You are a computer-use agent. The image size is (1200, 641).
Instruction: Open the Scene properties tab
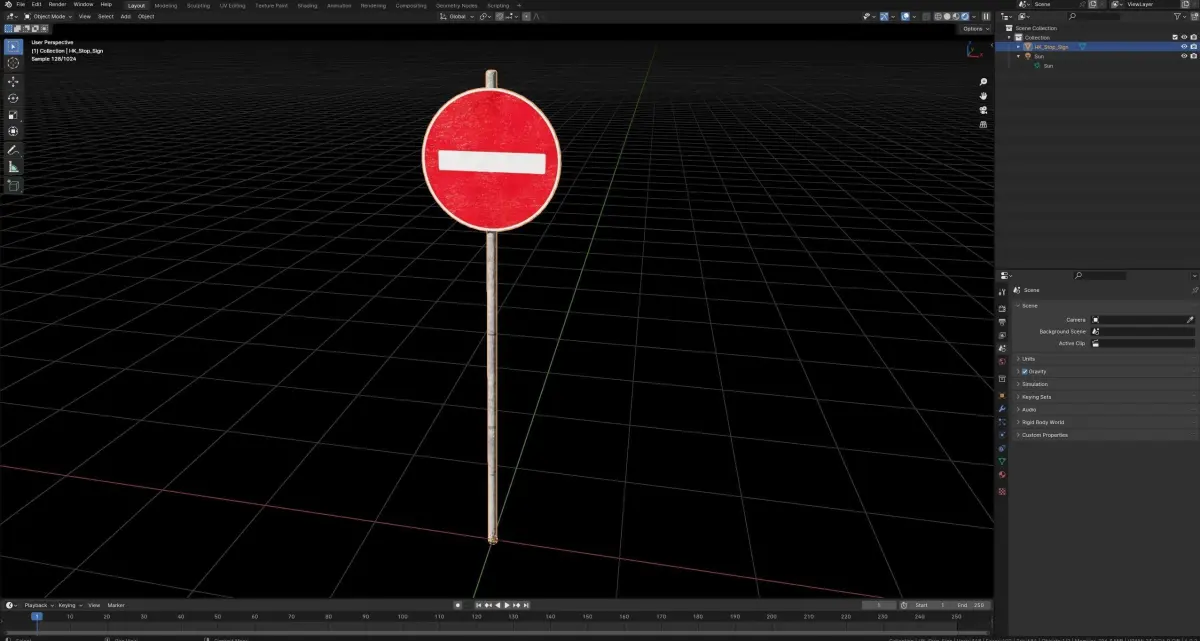click(x=1002, y=348)
